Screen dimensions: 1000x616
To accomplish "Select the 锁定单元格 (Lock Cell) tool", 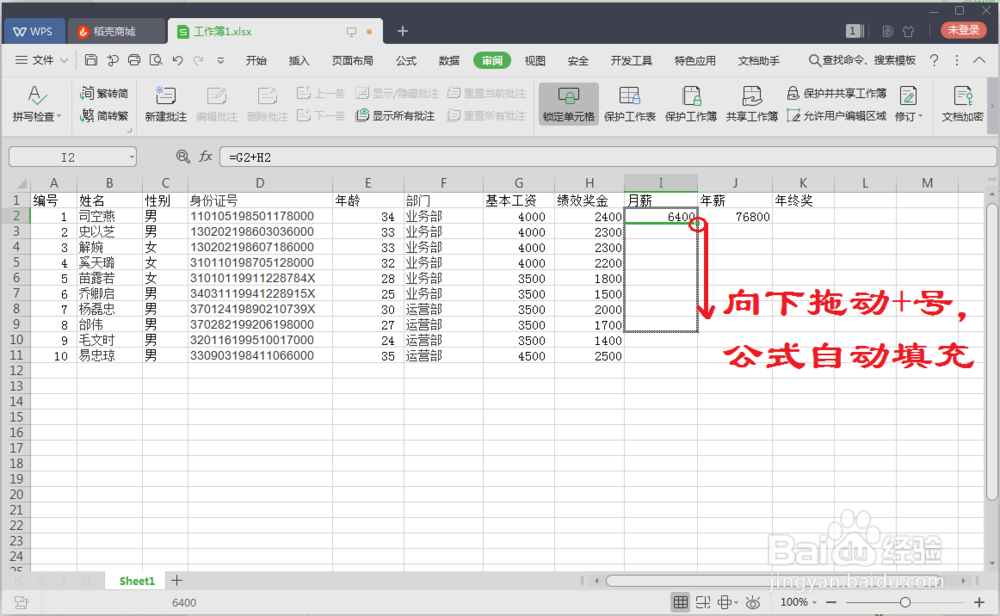I will (570, 103).
